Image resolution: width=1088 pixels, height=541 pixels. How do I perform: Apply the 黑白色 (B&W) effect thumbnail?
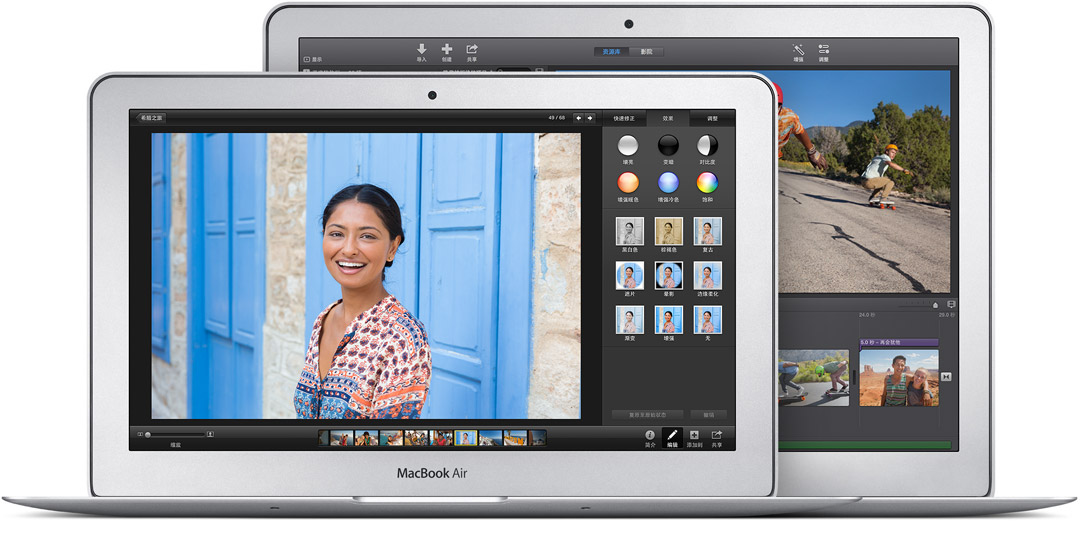pos(629,232)
